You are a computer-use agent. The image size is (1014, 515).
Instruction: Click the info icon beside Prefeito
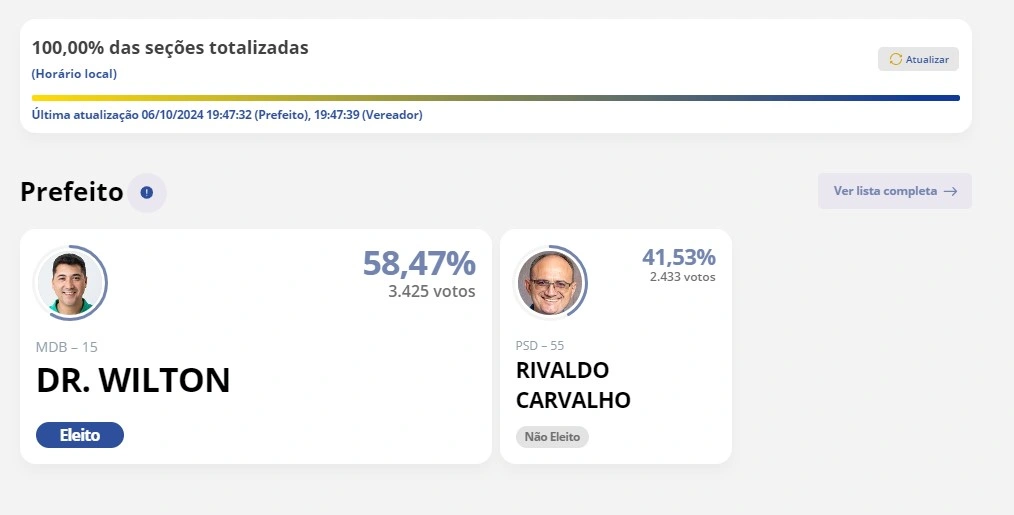coord(147,192)
